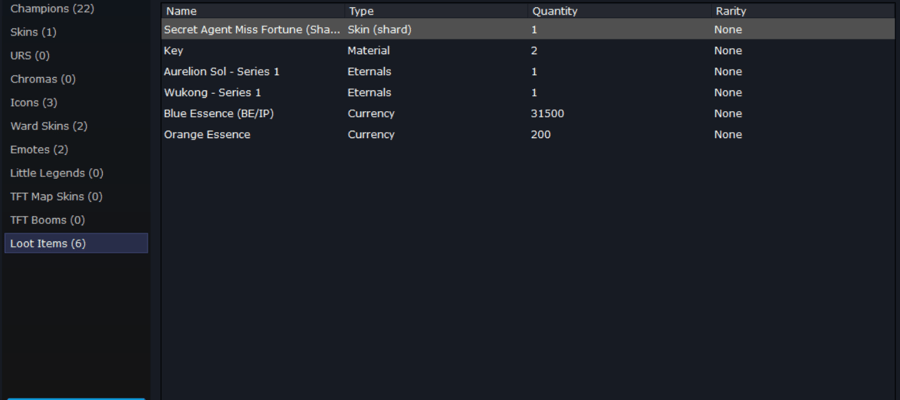Select the Wukong - Series 1 row
Image resolution: width=900 pixels, height=400 pixels.
tap(529, 92)
